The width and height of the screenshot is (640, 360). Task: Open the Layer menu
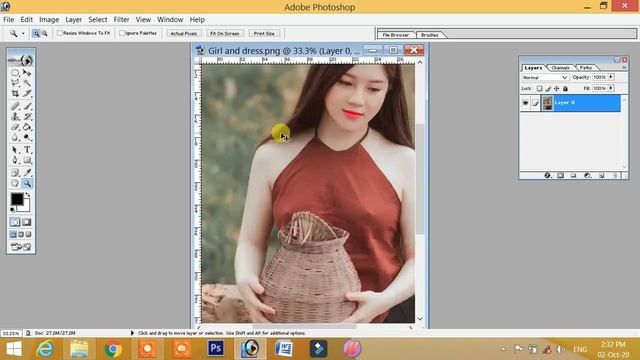tap(73, 20)
